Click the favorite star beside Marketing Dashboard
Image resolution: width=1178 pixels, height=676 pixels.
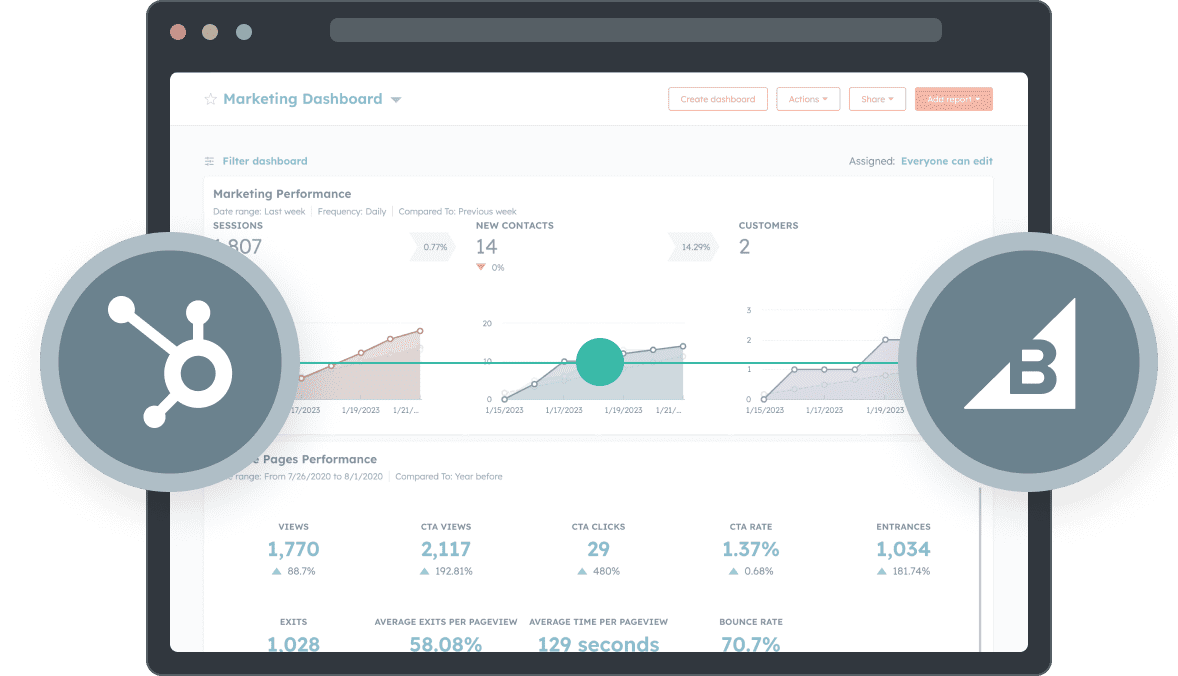coord(210,99)
